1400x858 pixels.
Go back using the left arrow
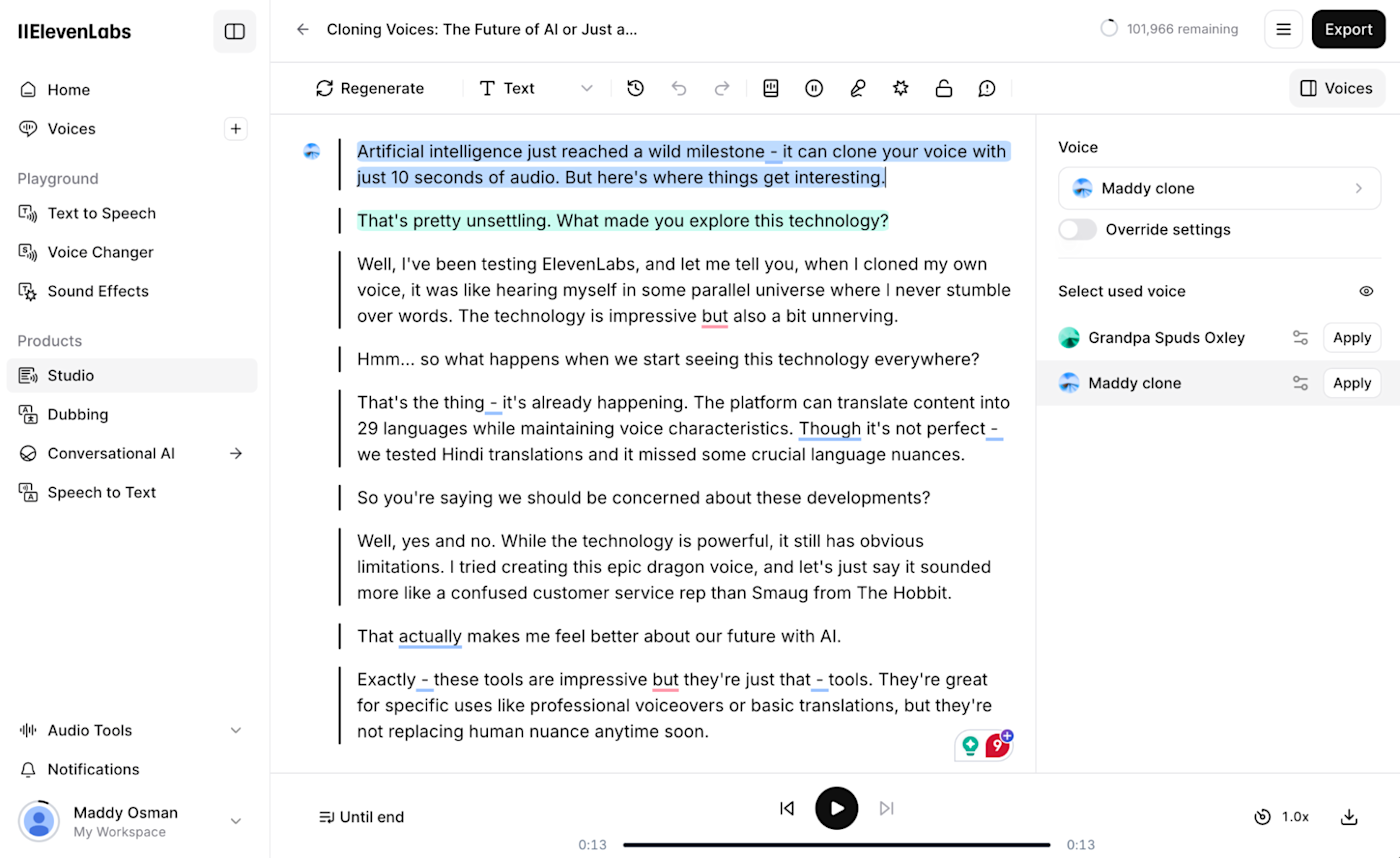point(302,29)
